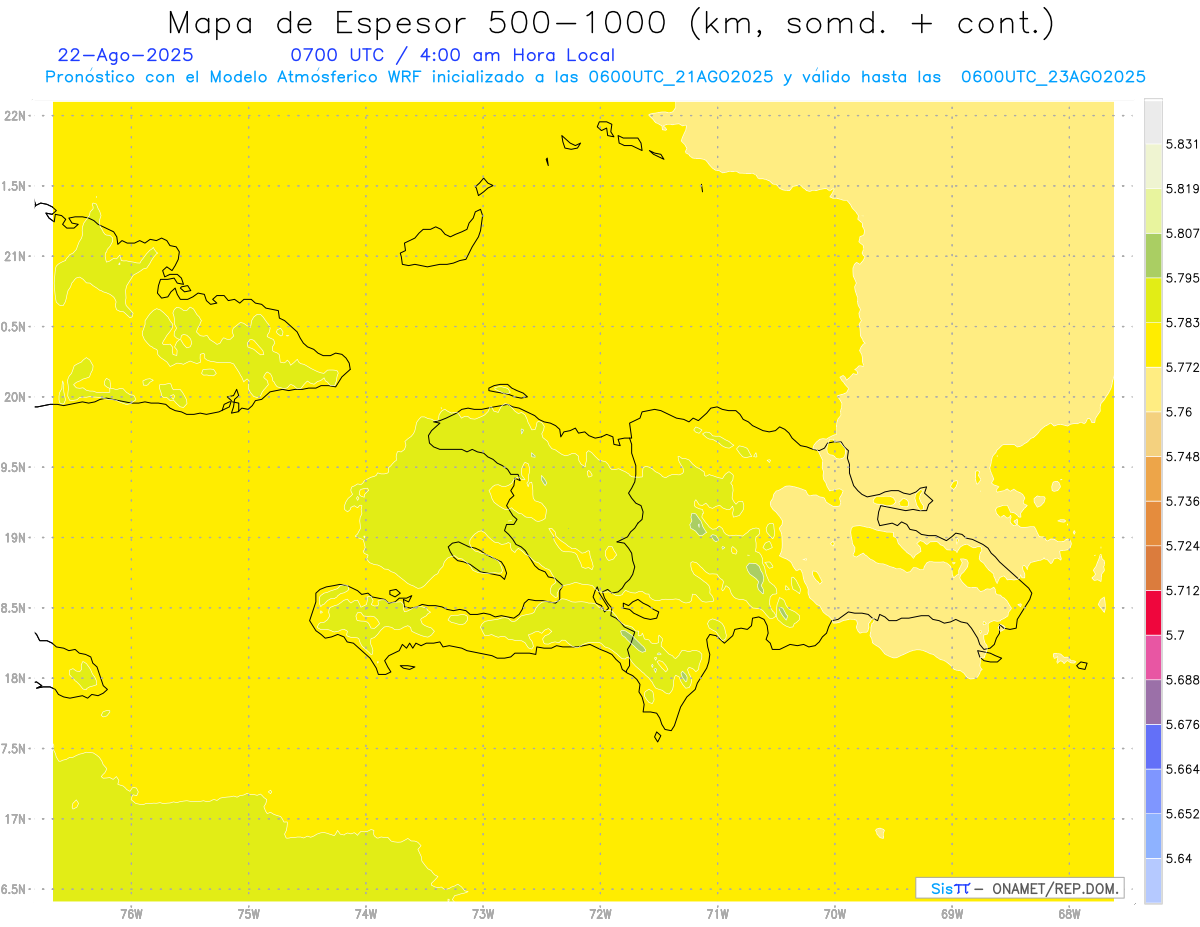Click the time label "0700 UTC / 4:00 am Hora Local"
Viewport: 1200px width, 927px height.
tap(452, 56)
